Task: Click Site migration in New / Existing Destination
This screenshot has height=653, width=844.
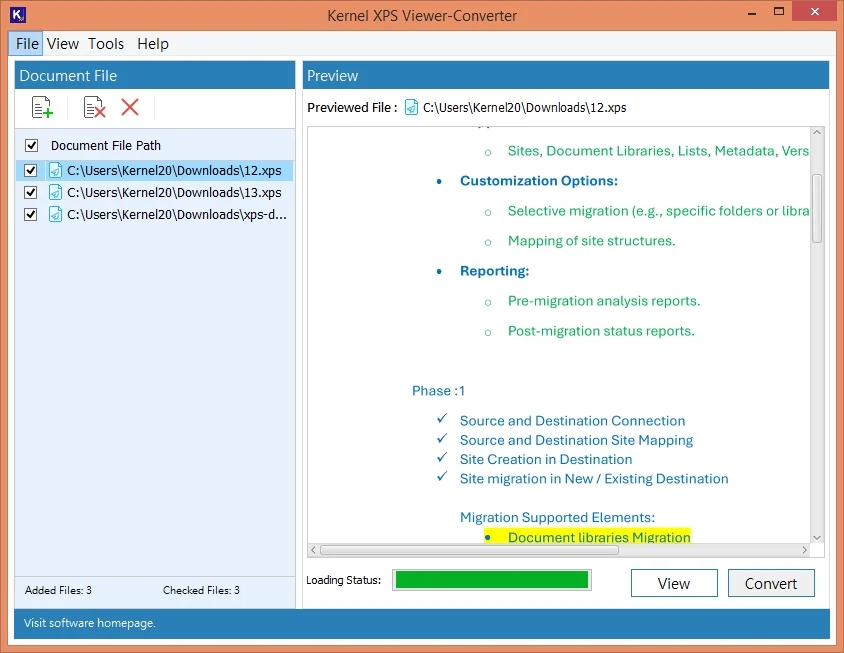Action: tap(594, 479)
